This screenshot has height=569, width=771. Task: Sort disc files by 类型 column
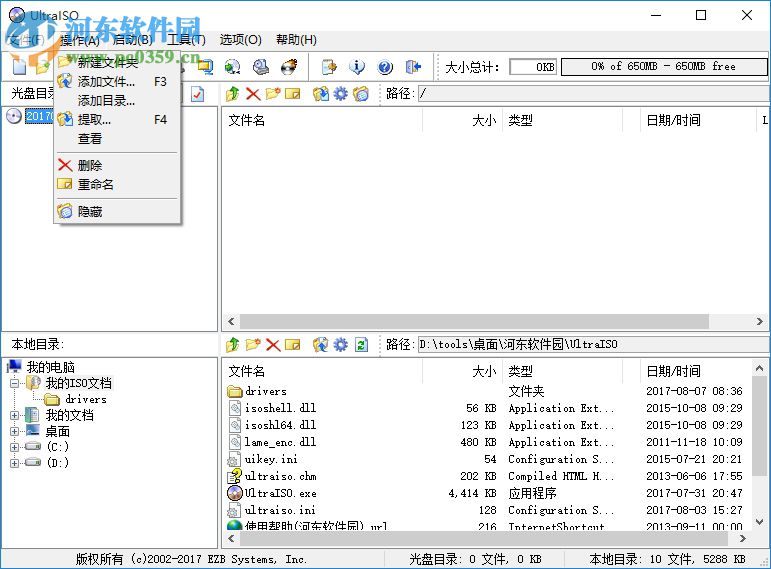(x=562, y=120)
